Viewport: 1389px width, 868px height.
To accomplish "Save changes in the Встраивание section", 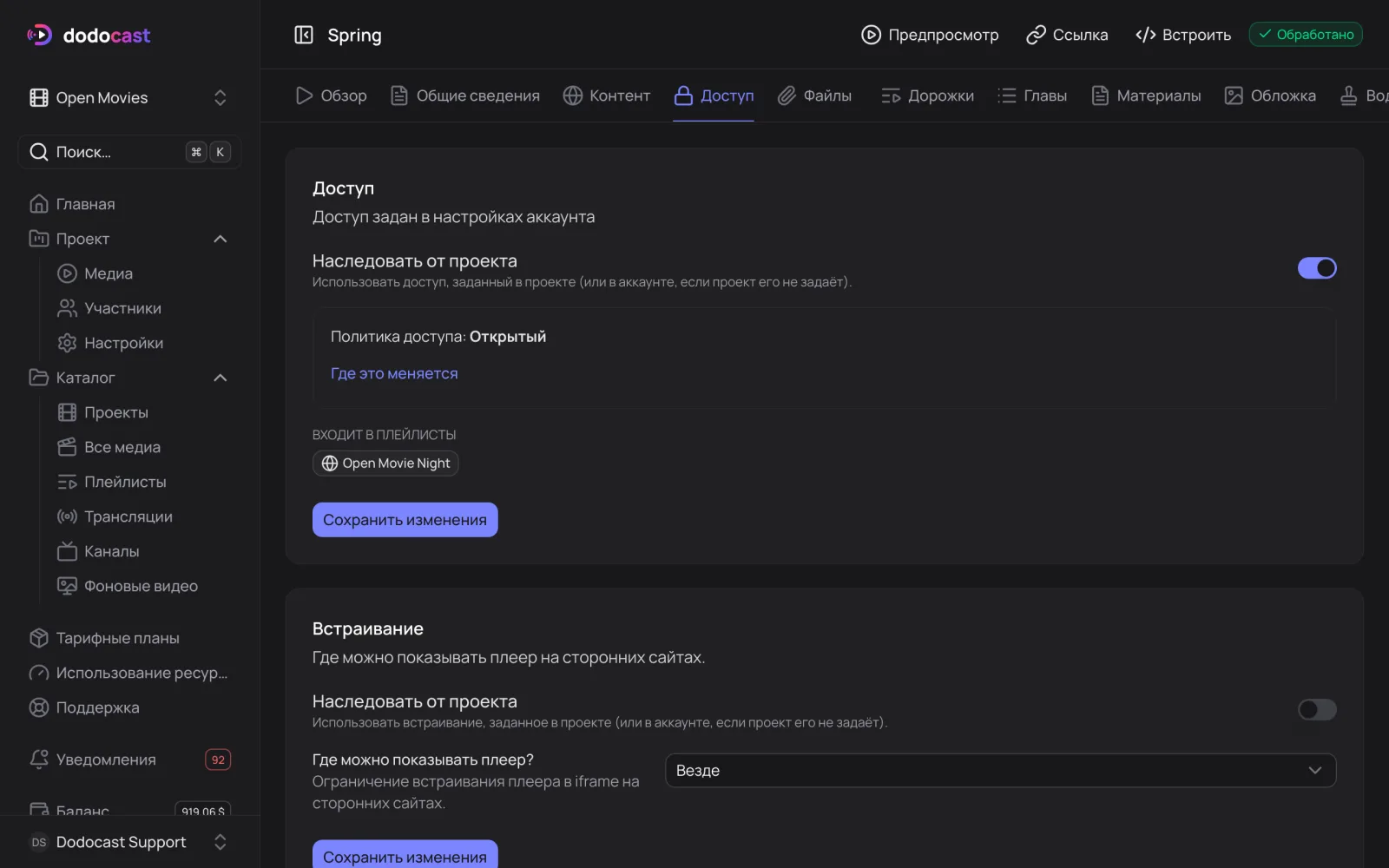I will 405,855.
